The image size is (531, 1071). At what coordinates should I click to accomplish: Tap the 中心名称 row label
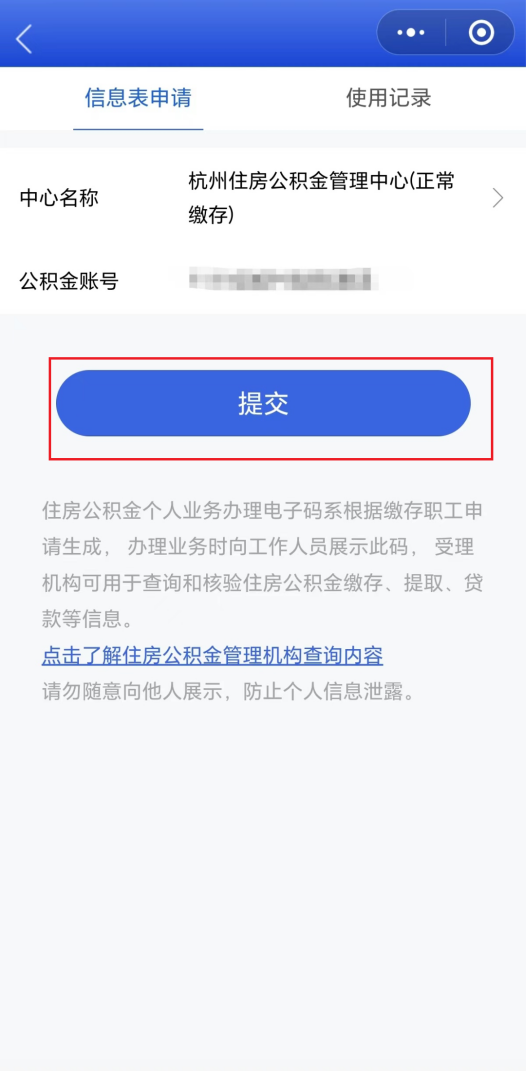(x=59, y=198)
